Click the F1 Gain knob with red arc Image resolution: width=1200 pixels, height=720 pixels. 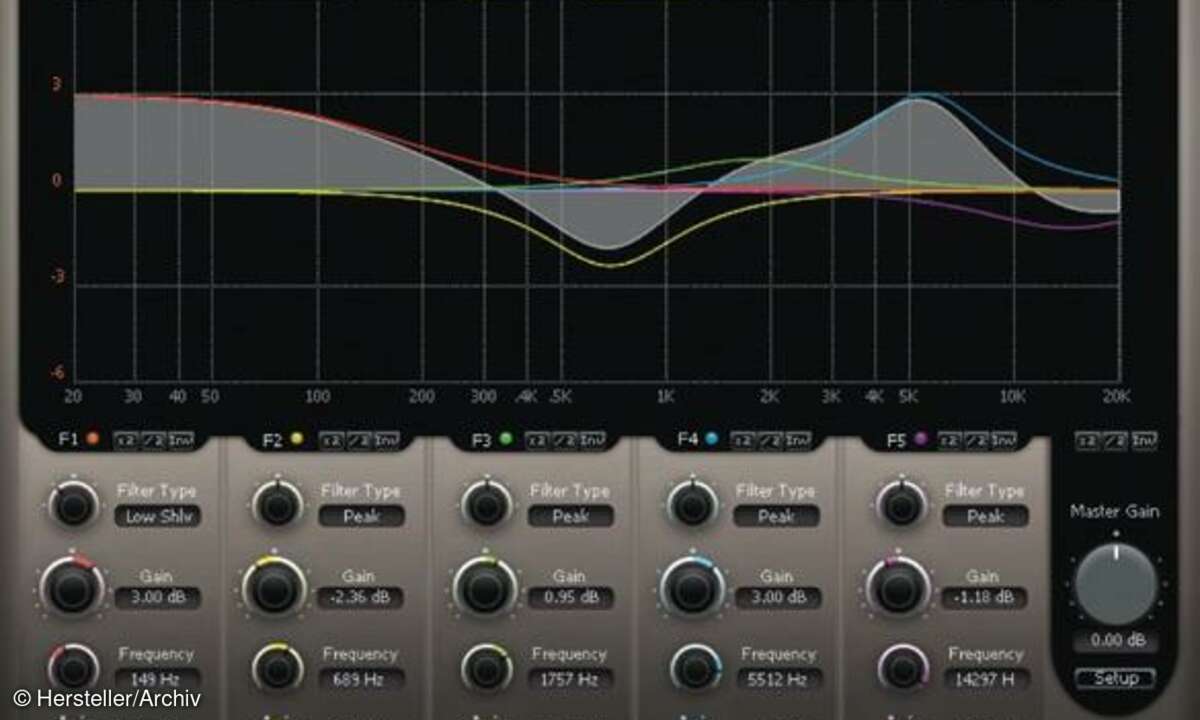(x=71, y=587)
